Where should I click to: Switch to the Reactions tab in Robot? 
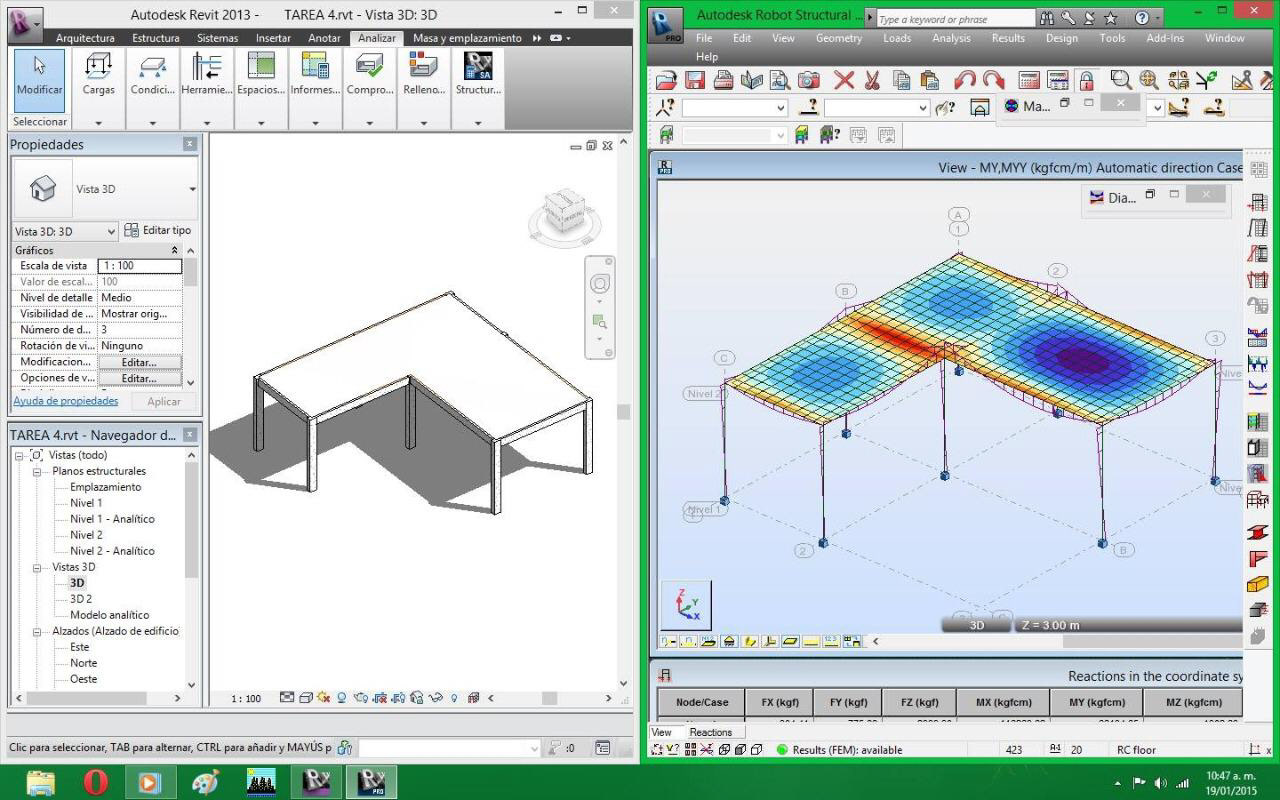(710, 732)
